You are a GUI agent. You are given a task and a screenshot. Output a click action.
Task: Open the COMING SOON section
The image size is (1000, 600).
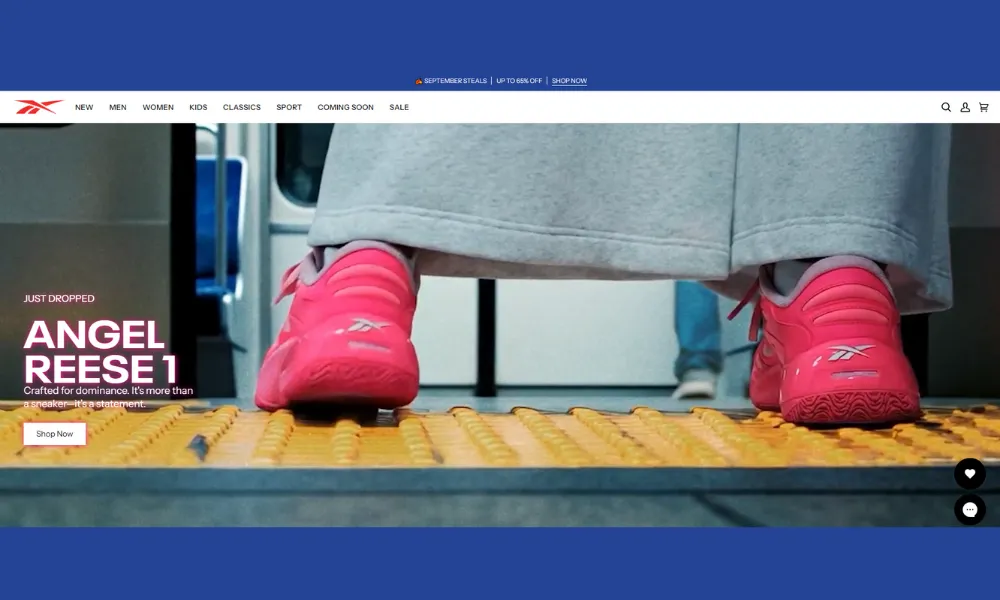(345, 107)
